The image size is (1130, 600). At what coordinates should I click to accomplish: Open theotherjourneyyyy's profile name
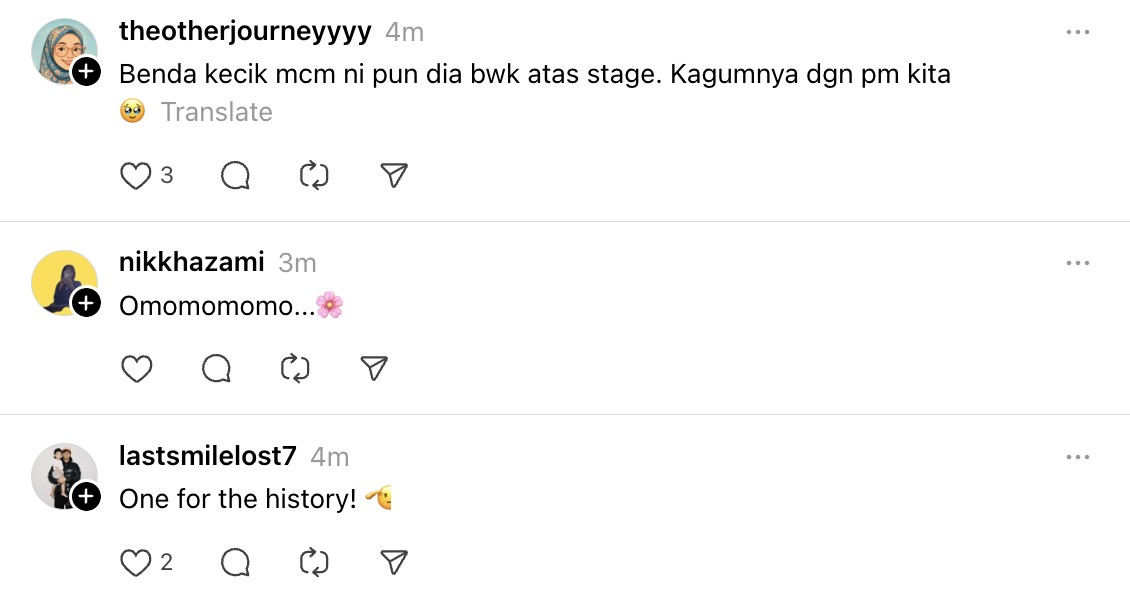(245, 32)
